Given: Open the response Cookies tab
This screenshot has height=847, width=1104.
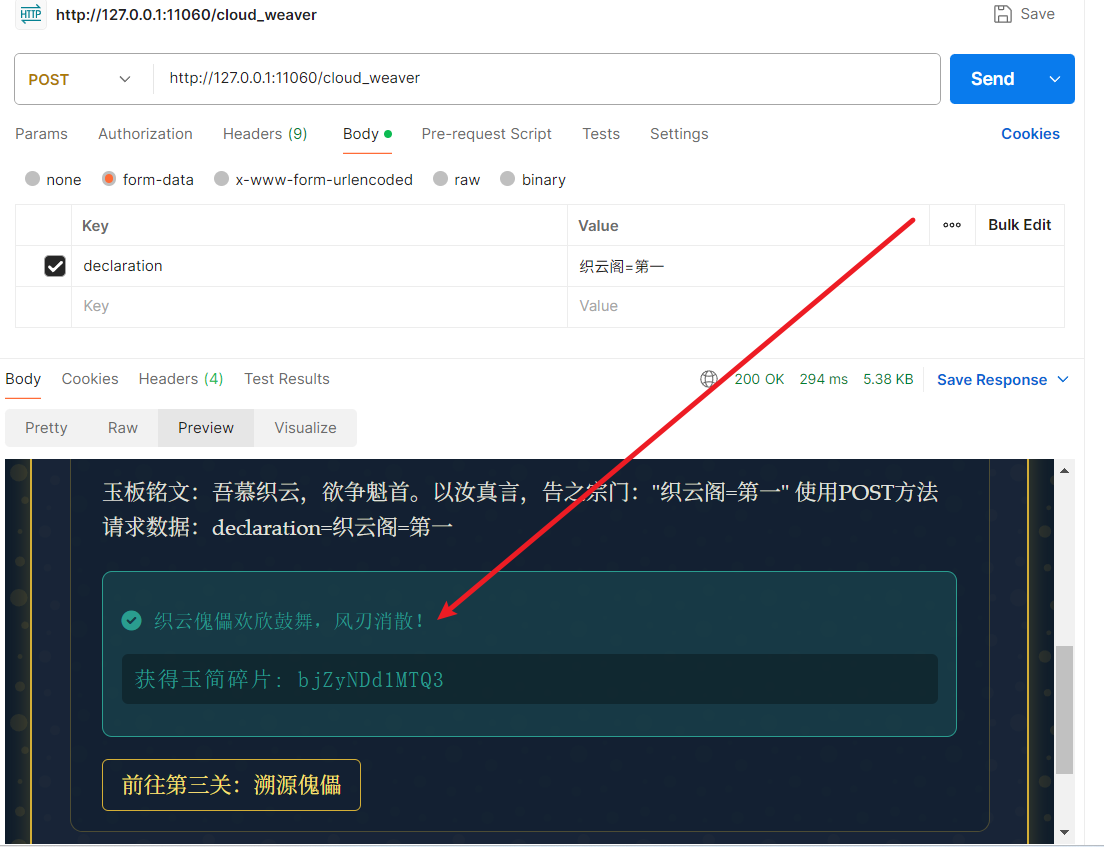Looking at the screenshot, I should [90, 379].
